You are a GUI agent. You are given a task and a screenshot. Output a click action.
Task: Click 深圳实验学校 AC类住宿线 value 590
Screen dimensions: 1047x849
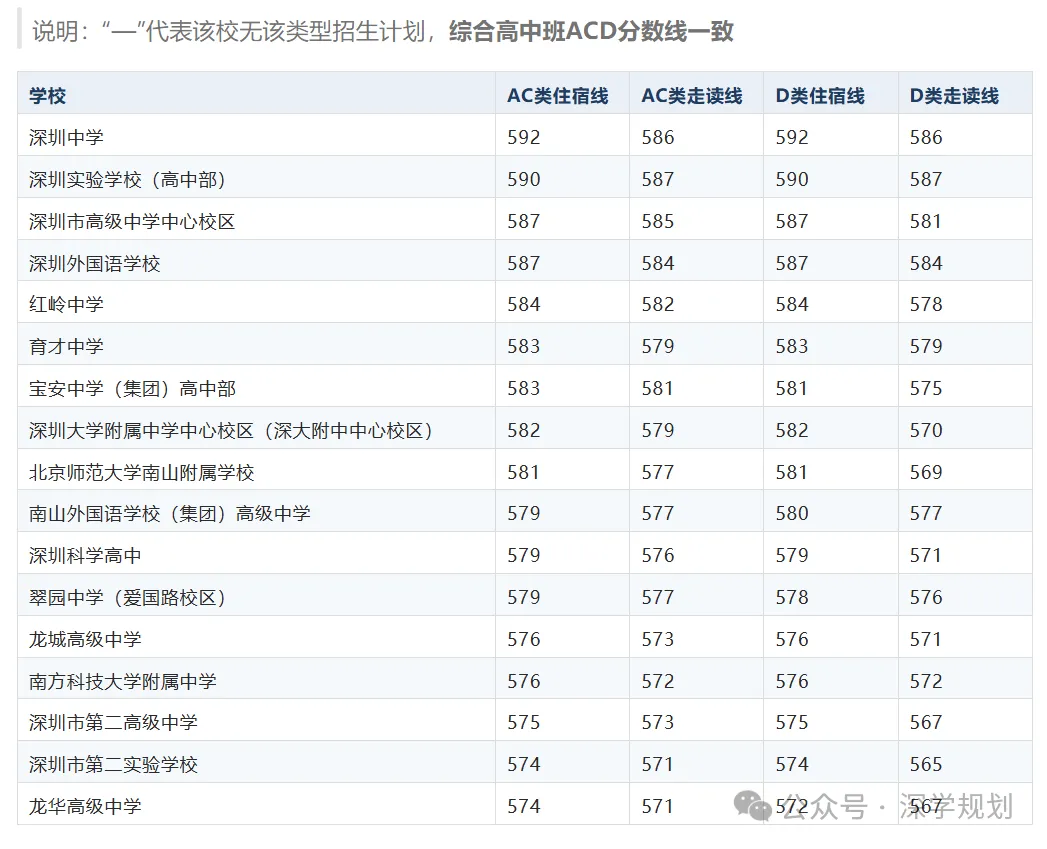pos(524,180)
